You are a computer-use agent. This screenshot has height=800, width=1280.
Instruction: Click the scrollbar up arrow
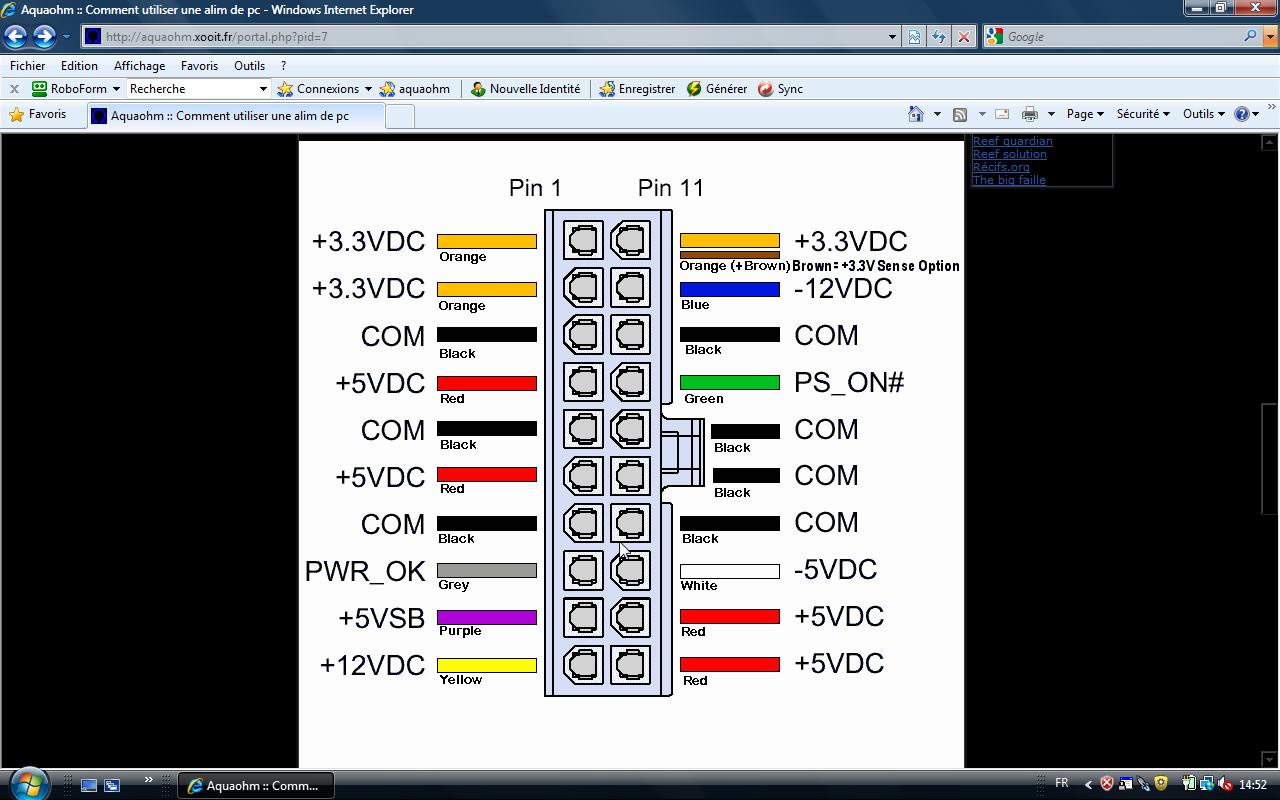(1270, 144)
